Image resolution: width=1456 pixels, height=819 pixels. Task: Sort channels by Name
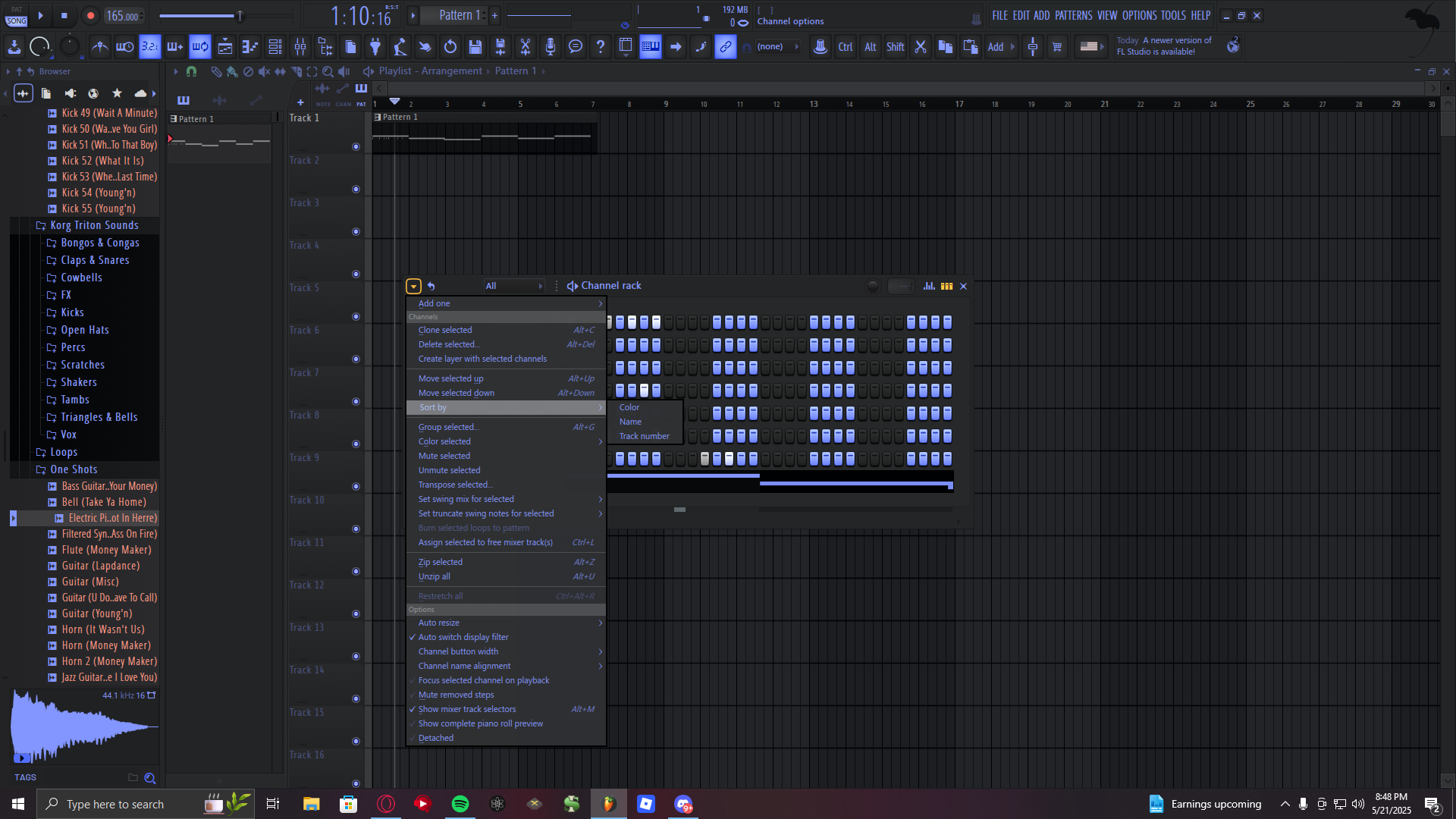(630, 422)
